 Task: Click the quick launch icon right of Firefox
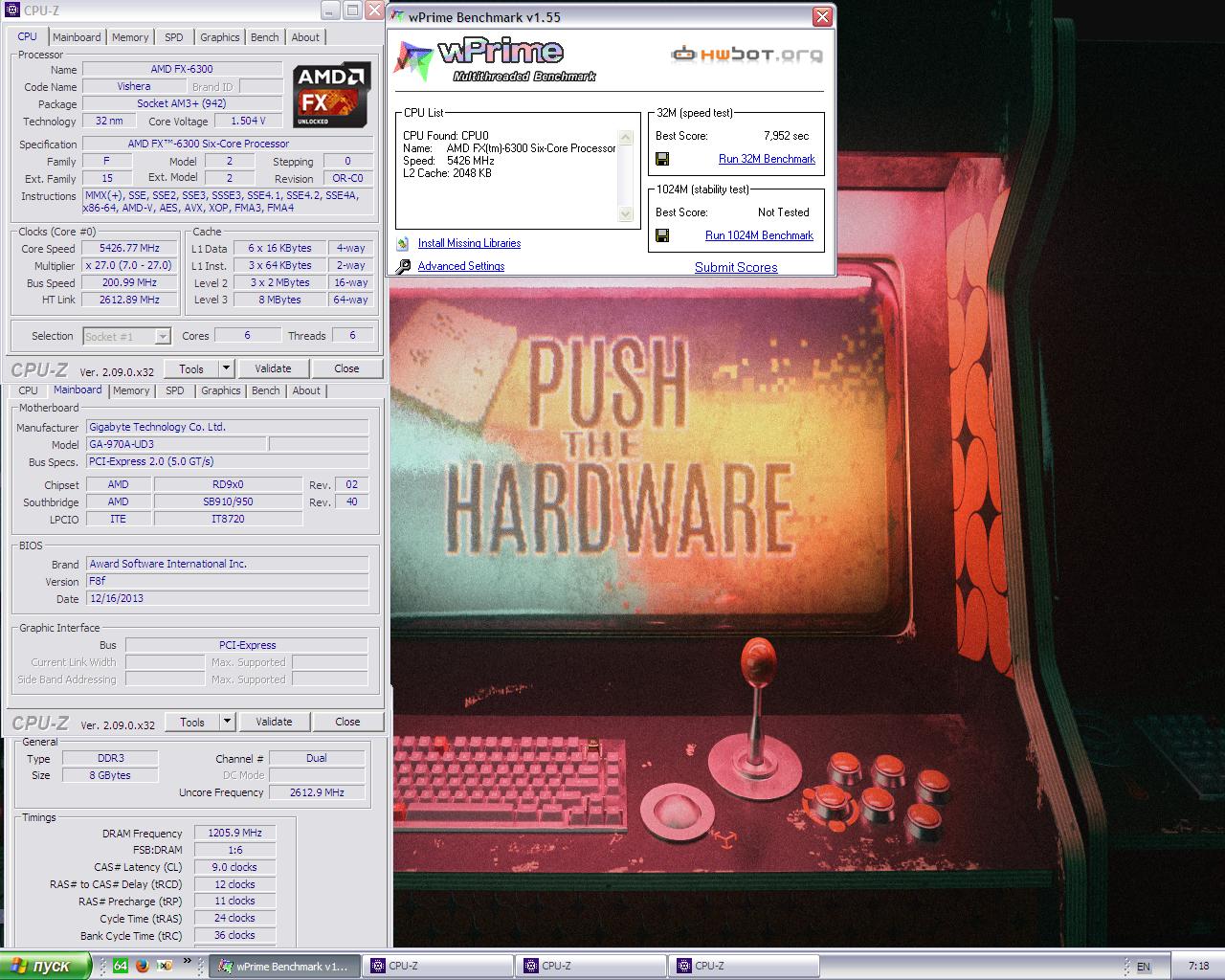coord(164,966)
